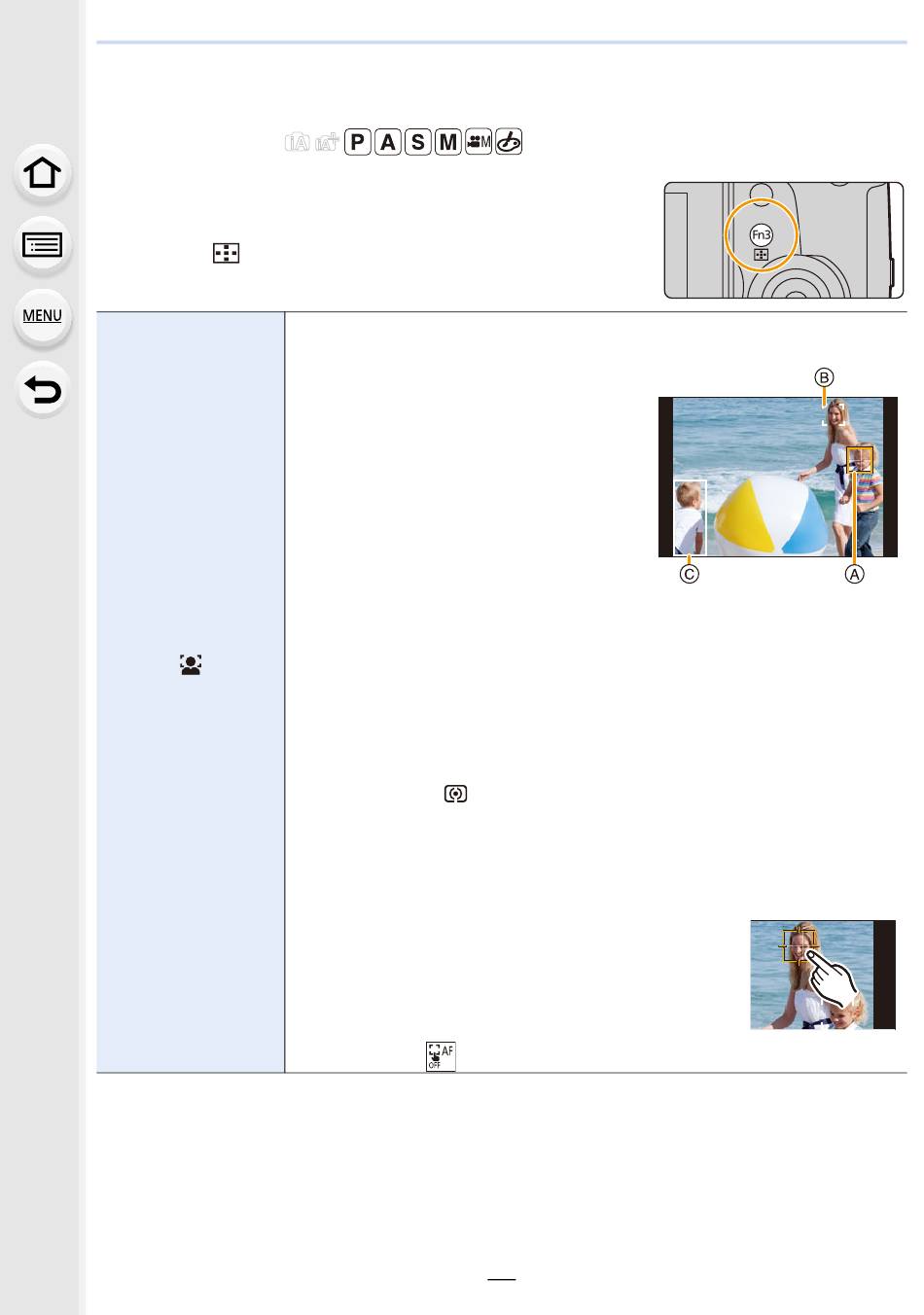Click the beach ball sample photo
Viewport: 924px width, 1315px height.
pyautogui.click(x=777, y=477)
